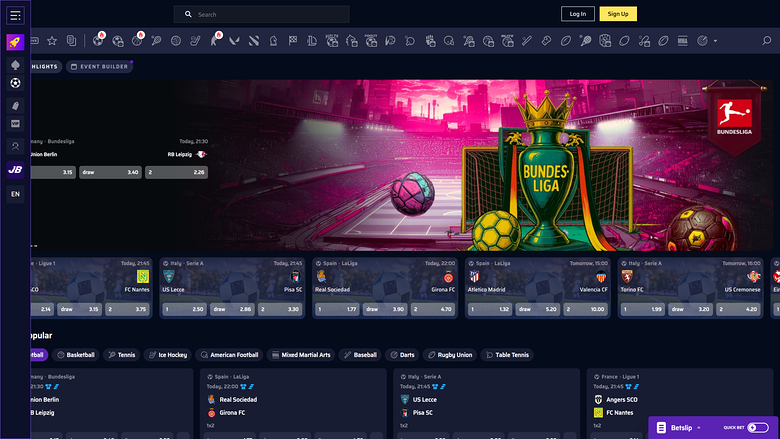
Task: Select the Counter-Strike soldier icon with flame
Action: coord(215,40)
